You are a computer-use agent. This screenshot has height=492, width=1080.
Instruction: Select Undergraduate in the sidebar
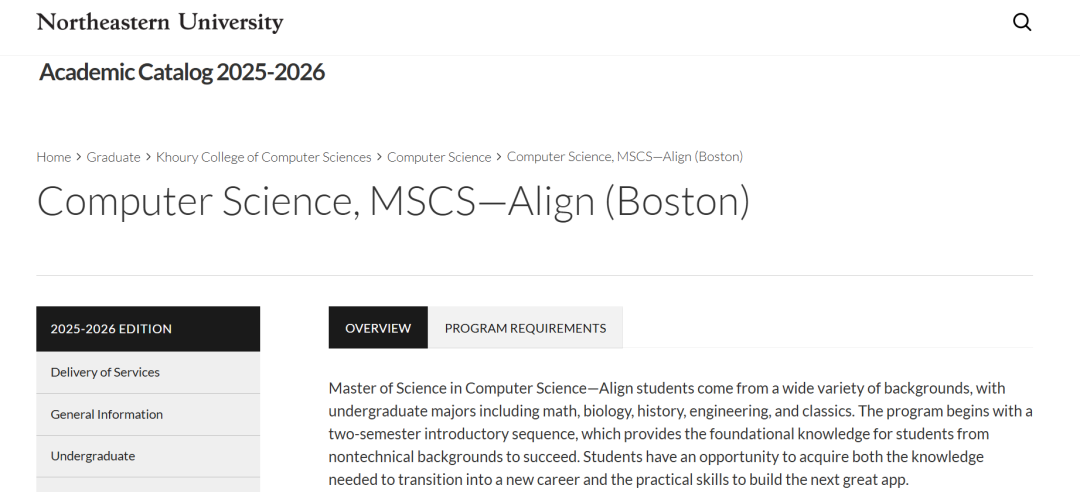click(92, 456)
